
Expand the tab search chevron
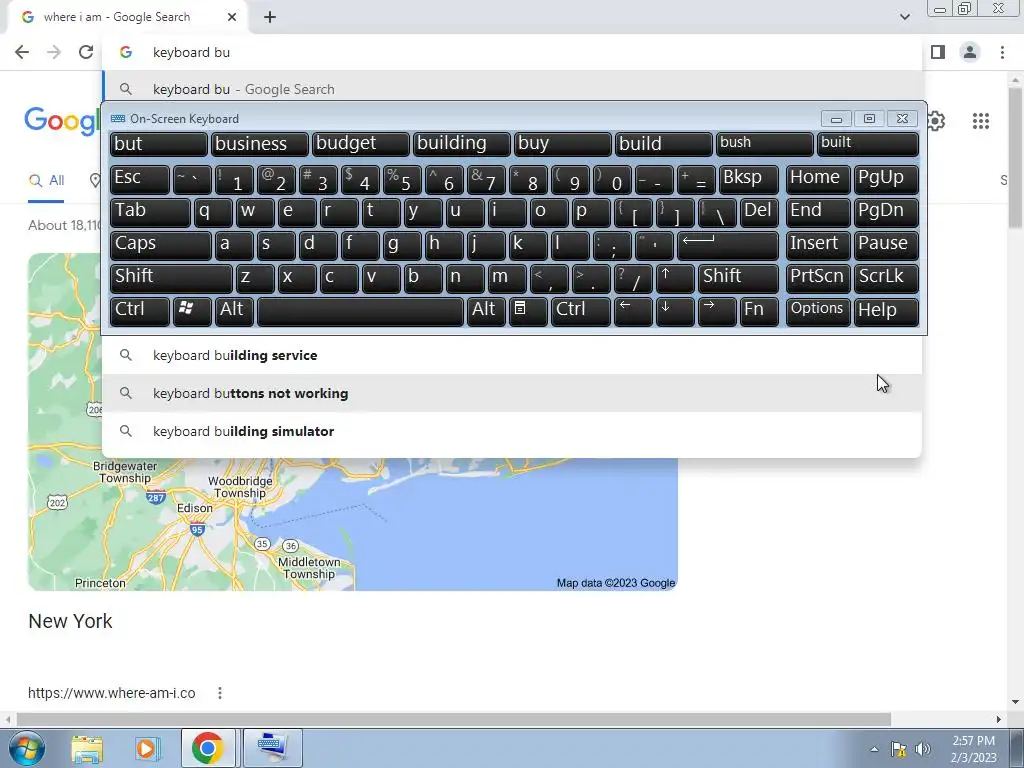(904, 17)
